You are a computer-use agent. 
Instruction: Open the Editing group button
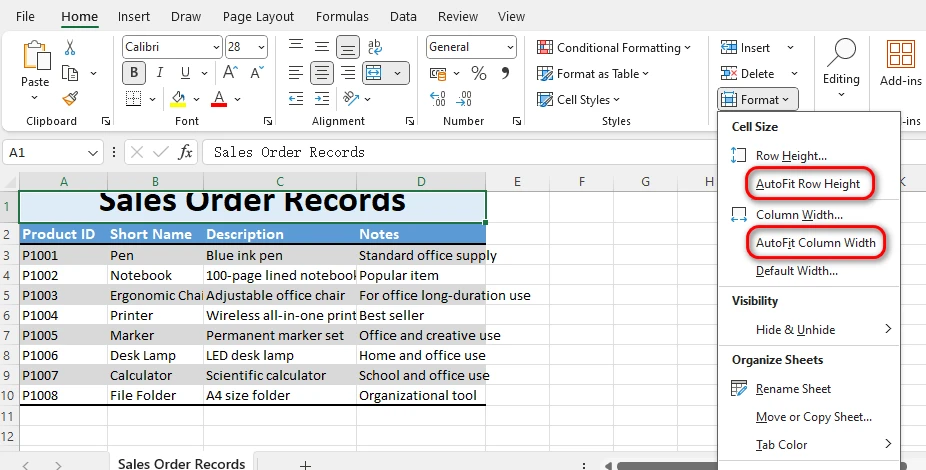click(841, 68)
